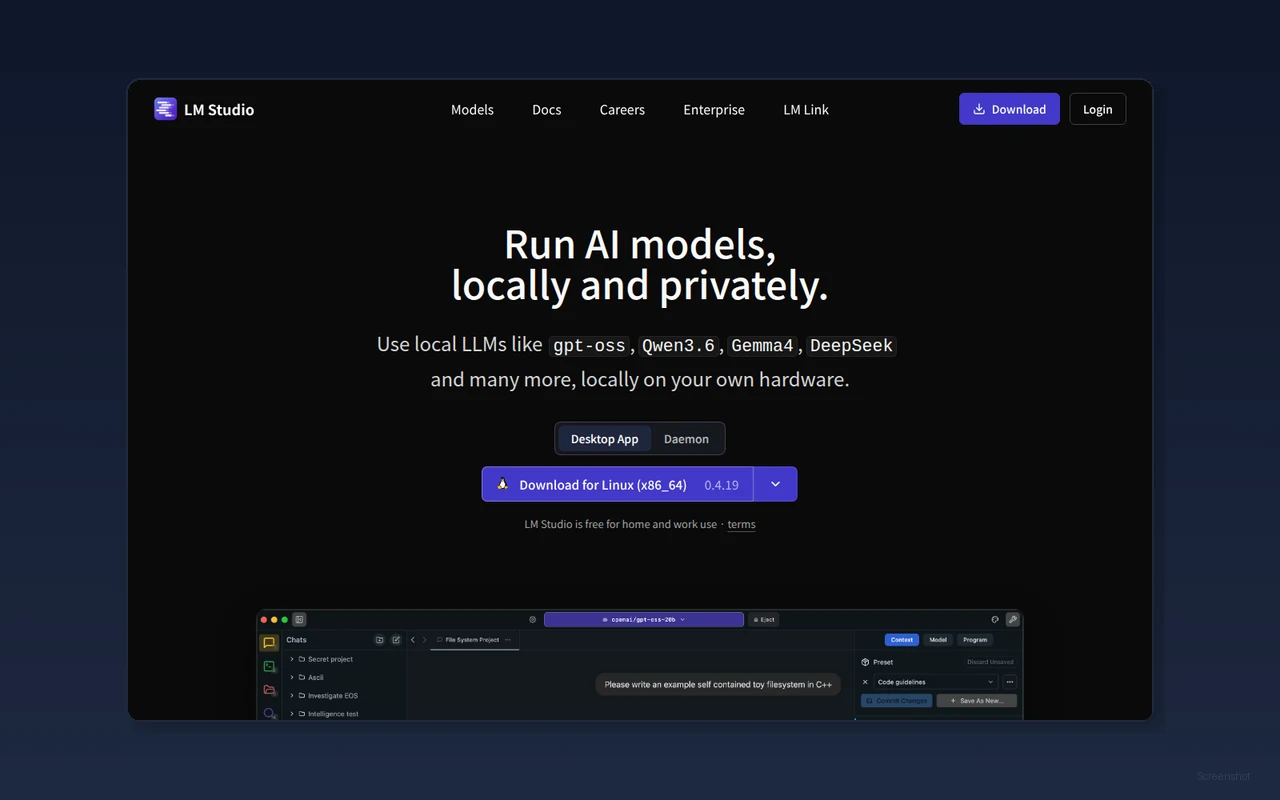Open the three-dot menu next to Code guidelines
This screenshot has width=1280, height=800.
click(x=1009, y=682)
